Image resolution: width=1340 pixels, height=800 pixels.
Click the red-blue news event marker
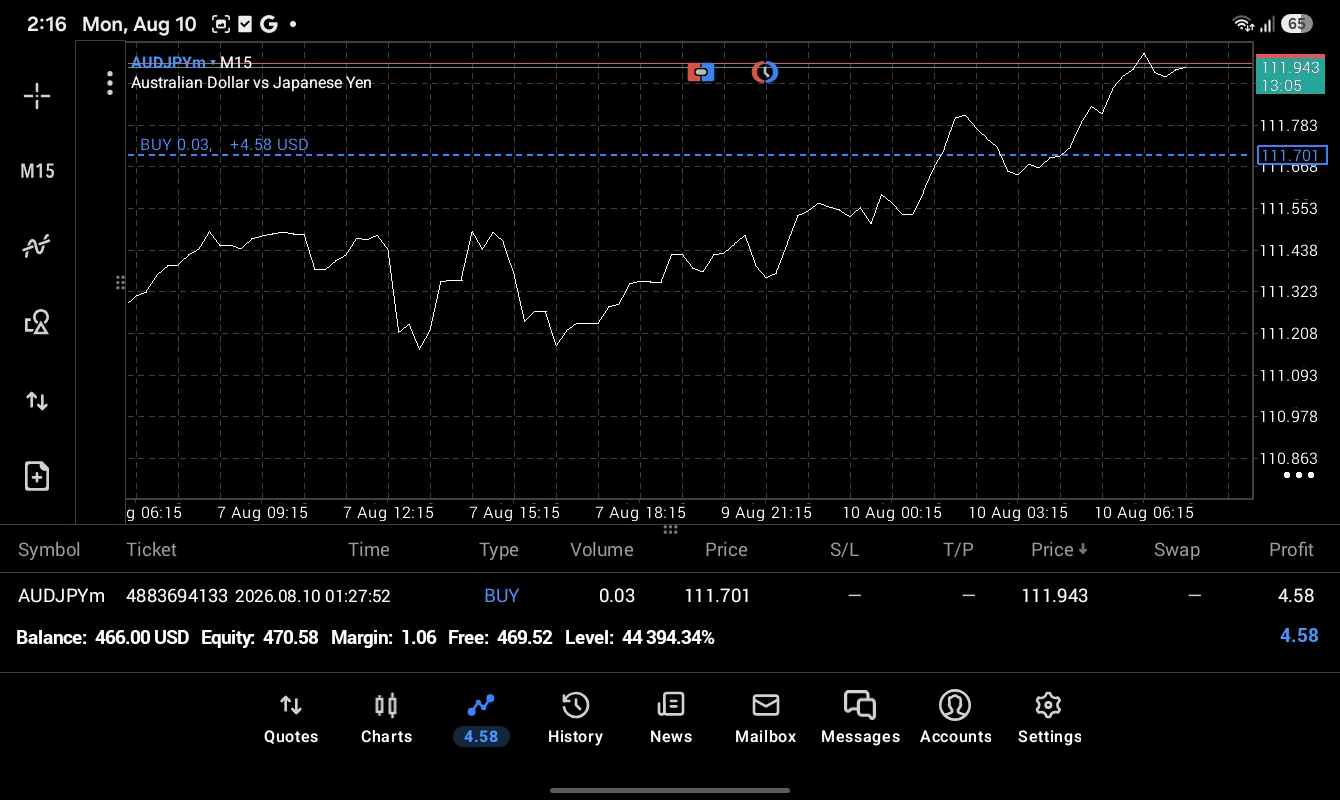701,72
